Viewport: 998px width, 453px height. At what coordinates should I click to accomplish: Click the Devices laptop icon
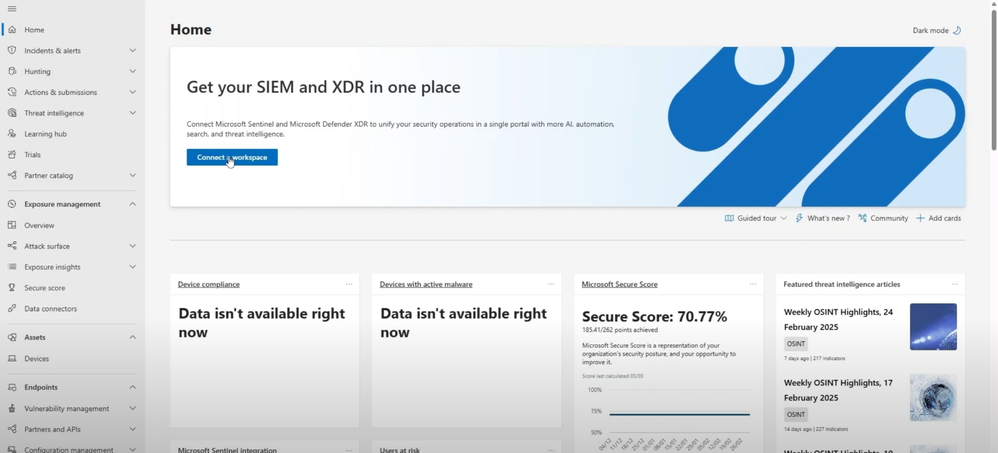tap(11, 358)
